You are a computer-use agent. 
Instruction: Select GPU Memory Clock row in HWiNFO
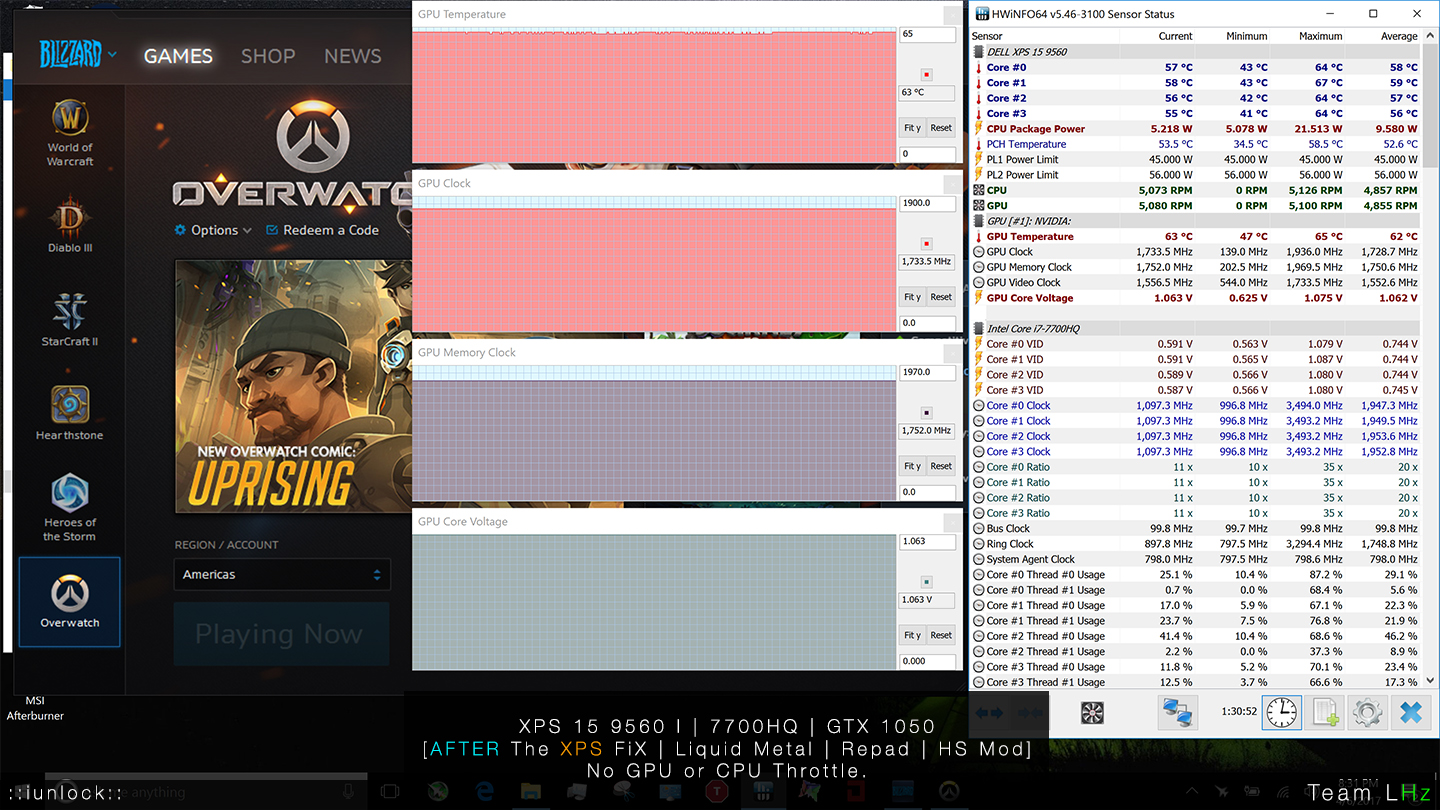(x=1196, y=267)
